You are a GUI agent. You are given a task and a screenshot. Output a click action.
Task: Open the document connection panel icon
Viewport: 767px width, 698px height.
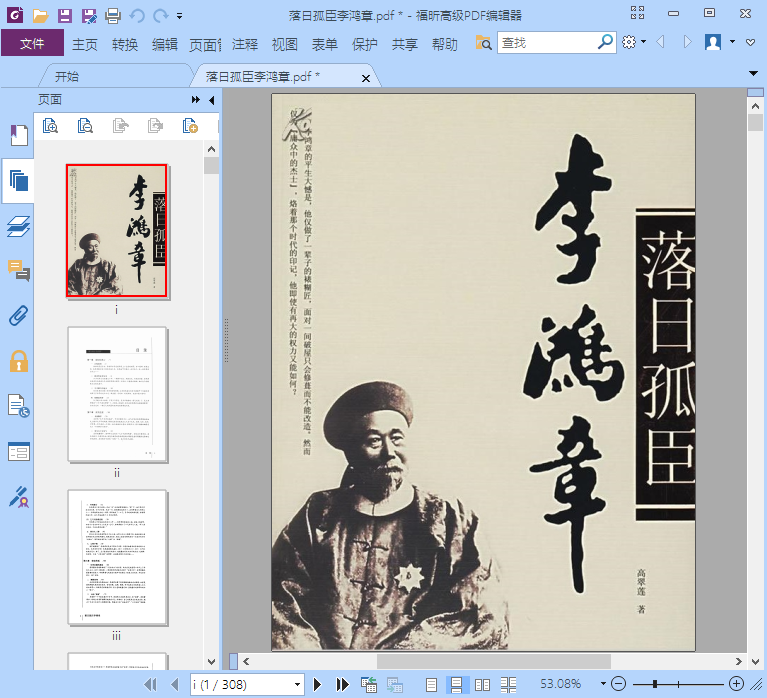coord(19,405)
